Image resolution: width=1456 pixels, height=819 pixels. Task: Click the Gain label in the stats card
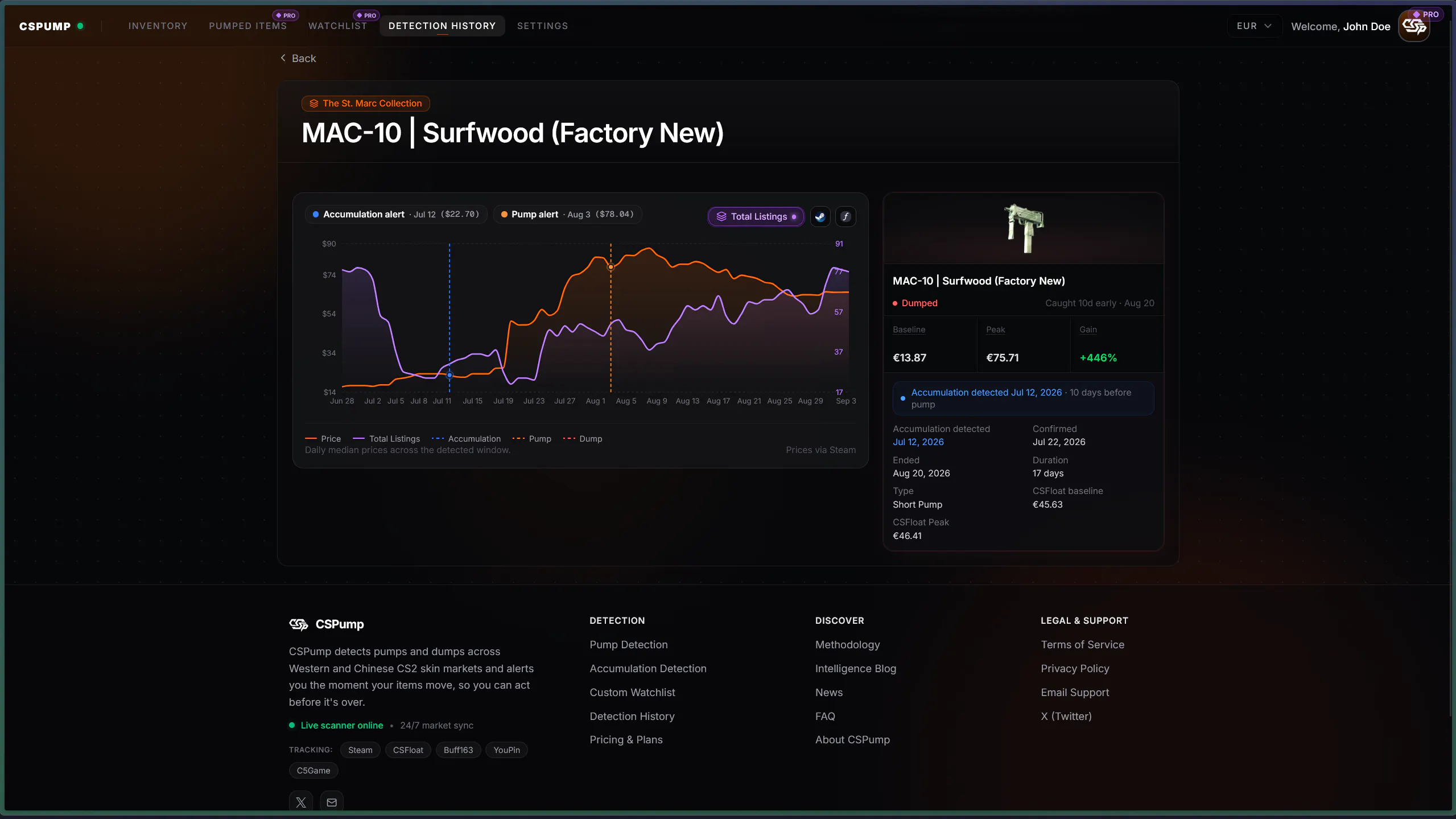tap(1088, 330)
